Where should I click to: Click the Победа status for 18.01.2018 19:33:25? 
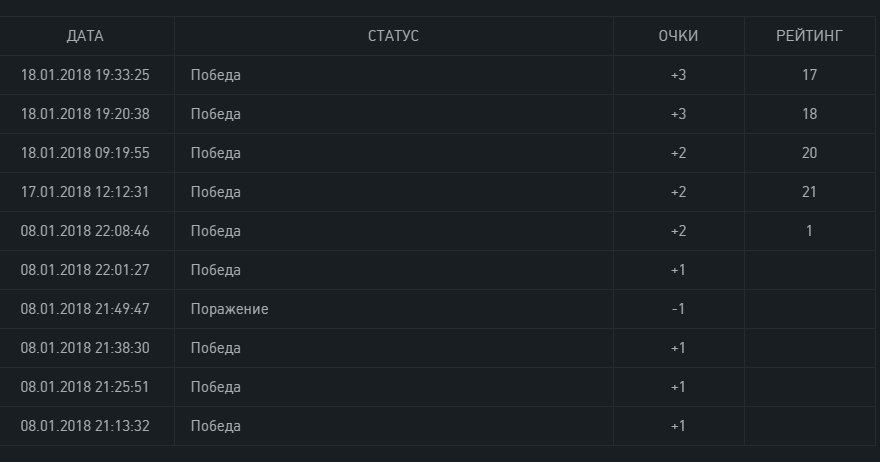[x=215, y=75]
